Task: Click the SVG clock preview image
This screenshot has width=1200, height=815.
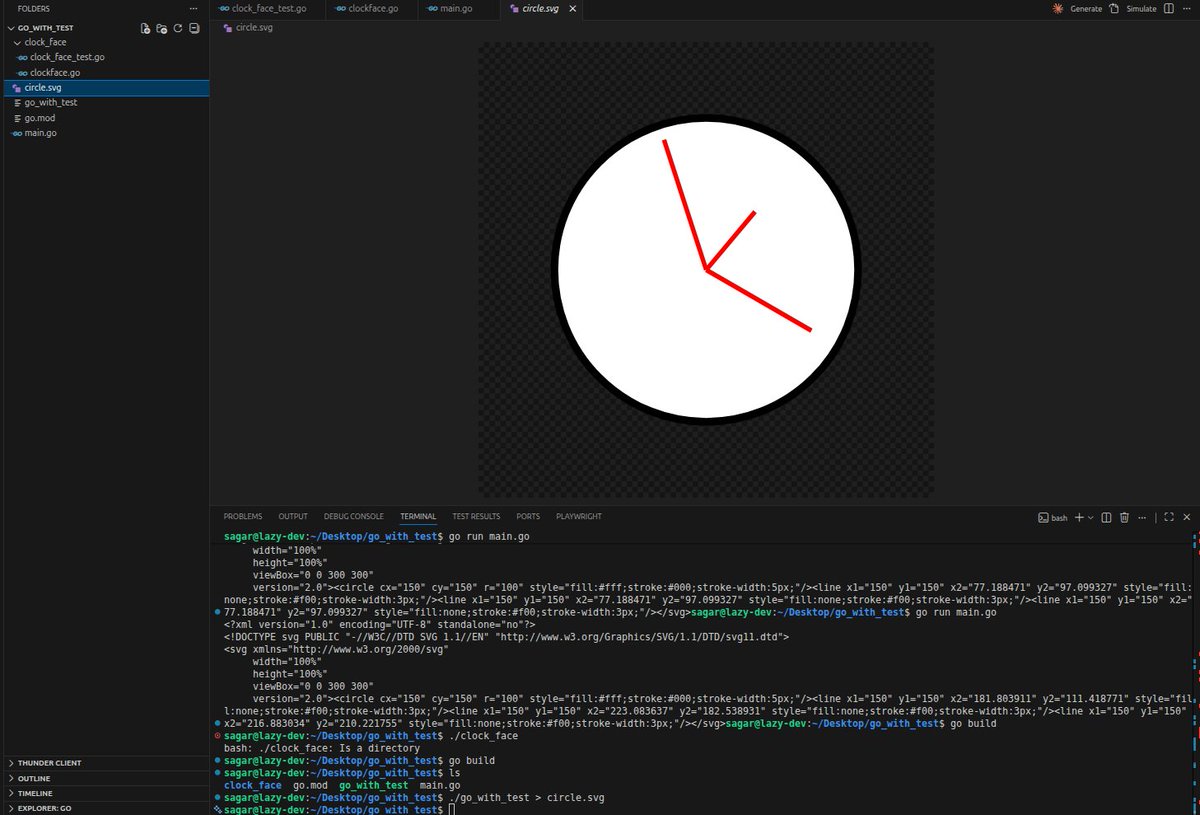Action: [x=706, y=269]
